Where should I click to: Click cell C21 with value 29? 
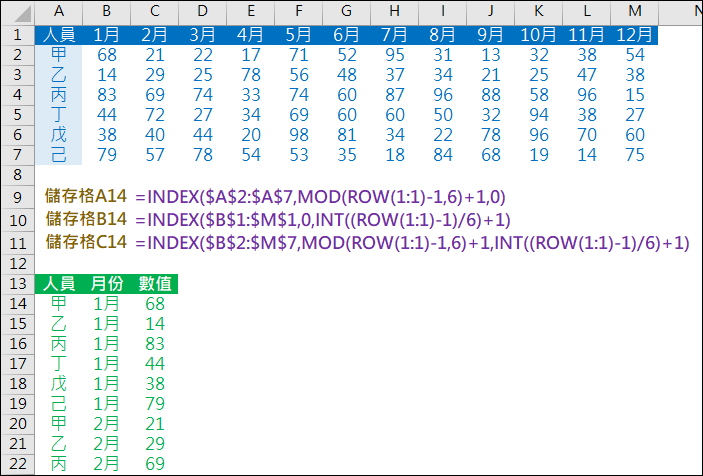(155, 444)
